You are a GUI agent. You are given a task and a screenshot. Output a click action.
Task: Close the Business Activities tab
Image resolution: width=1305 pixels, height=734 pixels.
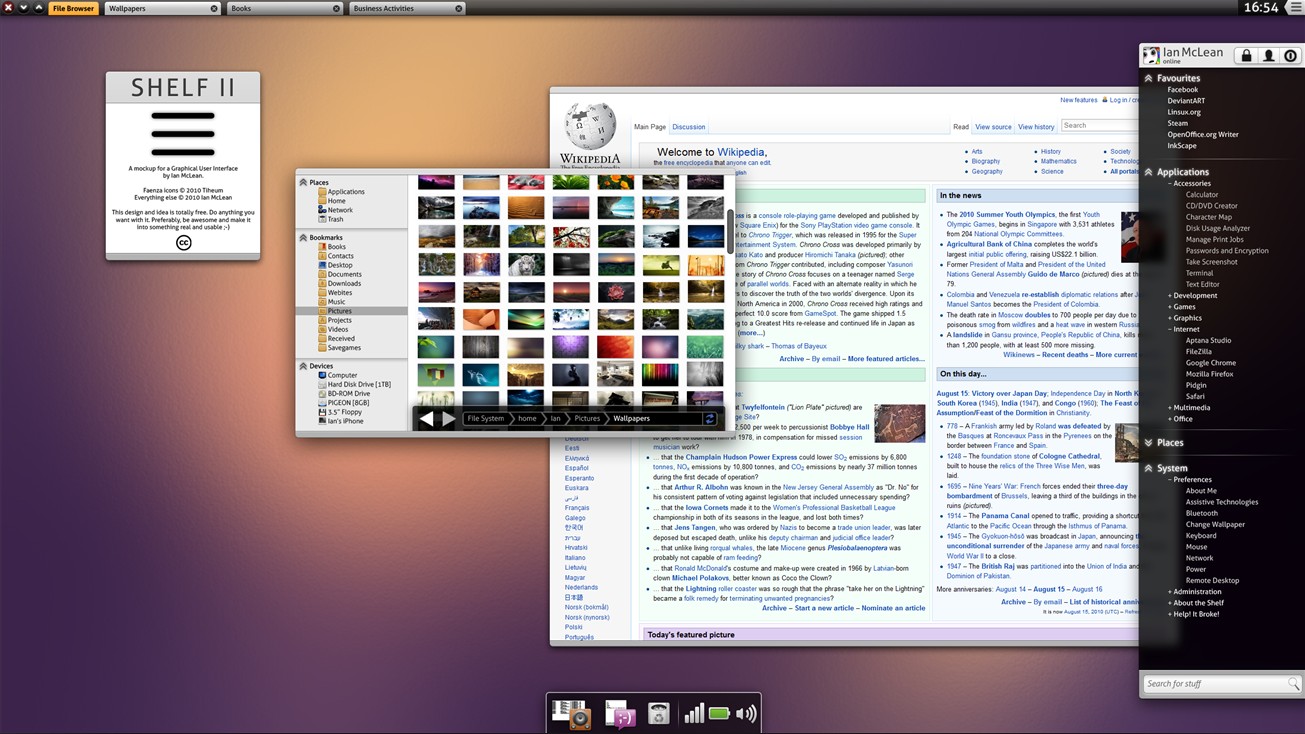(459, 8)
